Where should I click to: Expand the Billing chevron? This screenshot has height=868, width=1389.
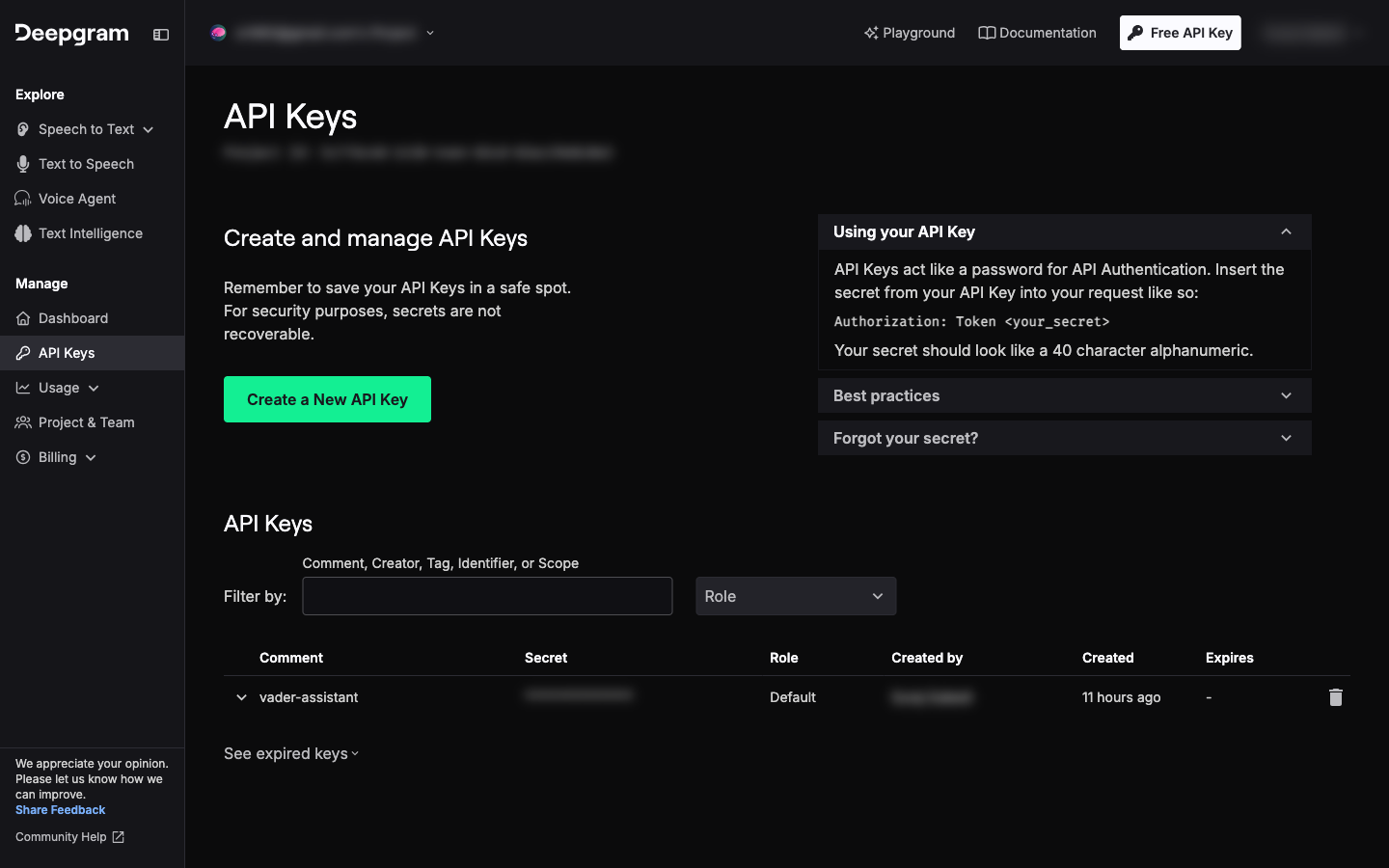click(x=91, y=457)
